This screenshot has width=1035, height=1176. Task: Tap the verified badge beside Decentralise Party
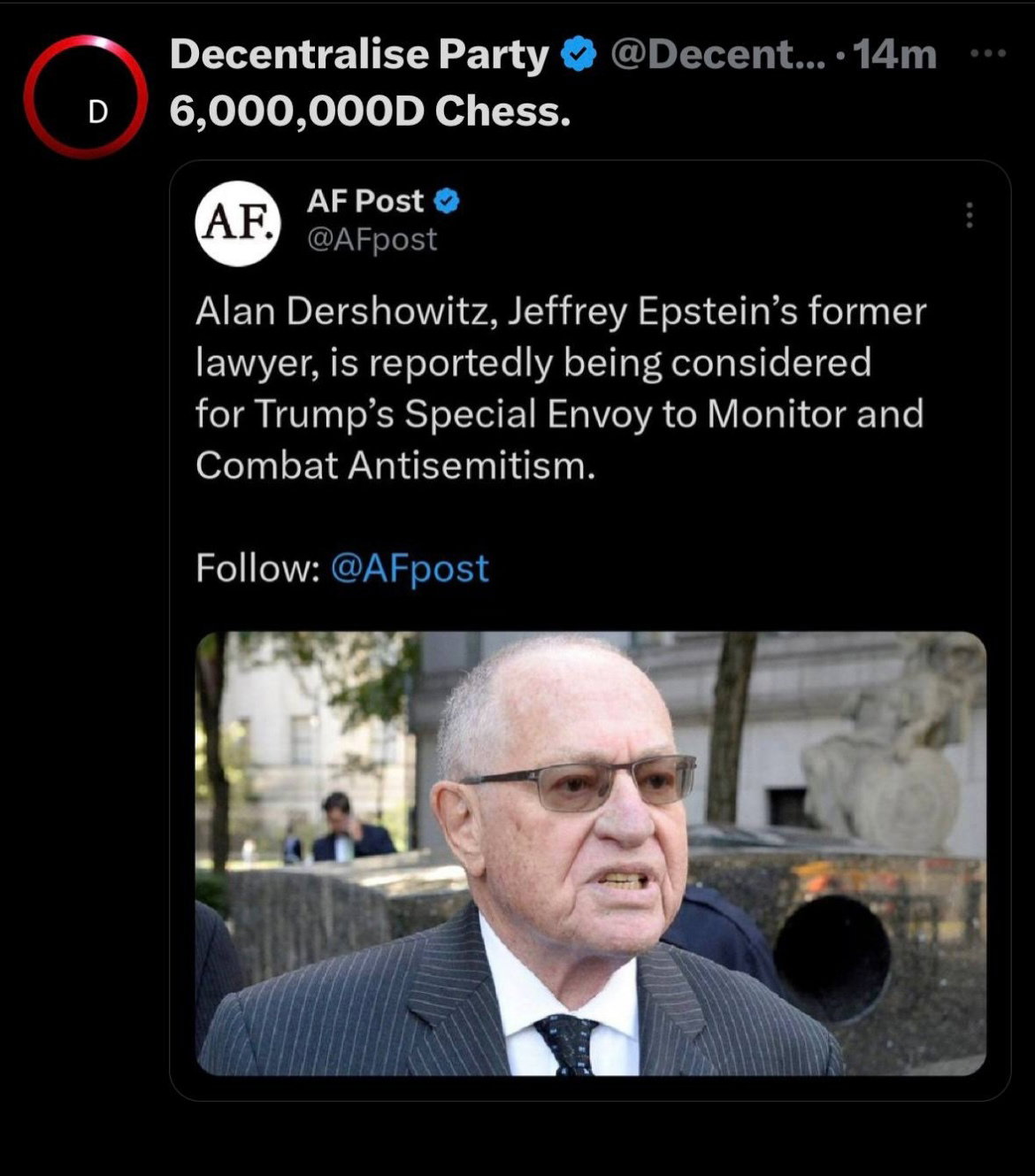579,55
